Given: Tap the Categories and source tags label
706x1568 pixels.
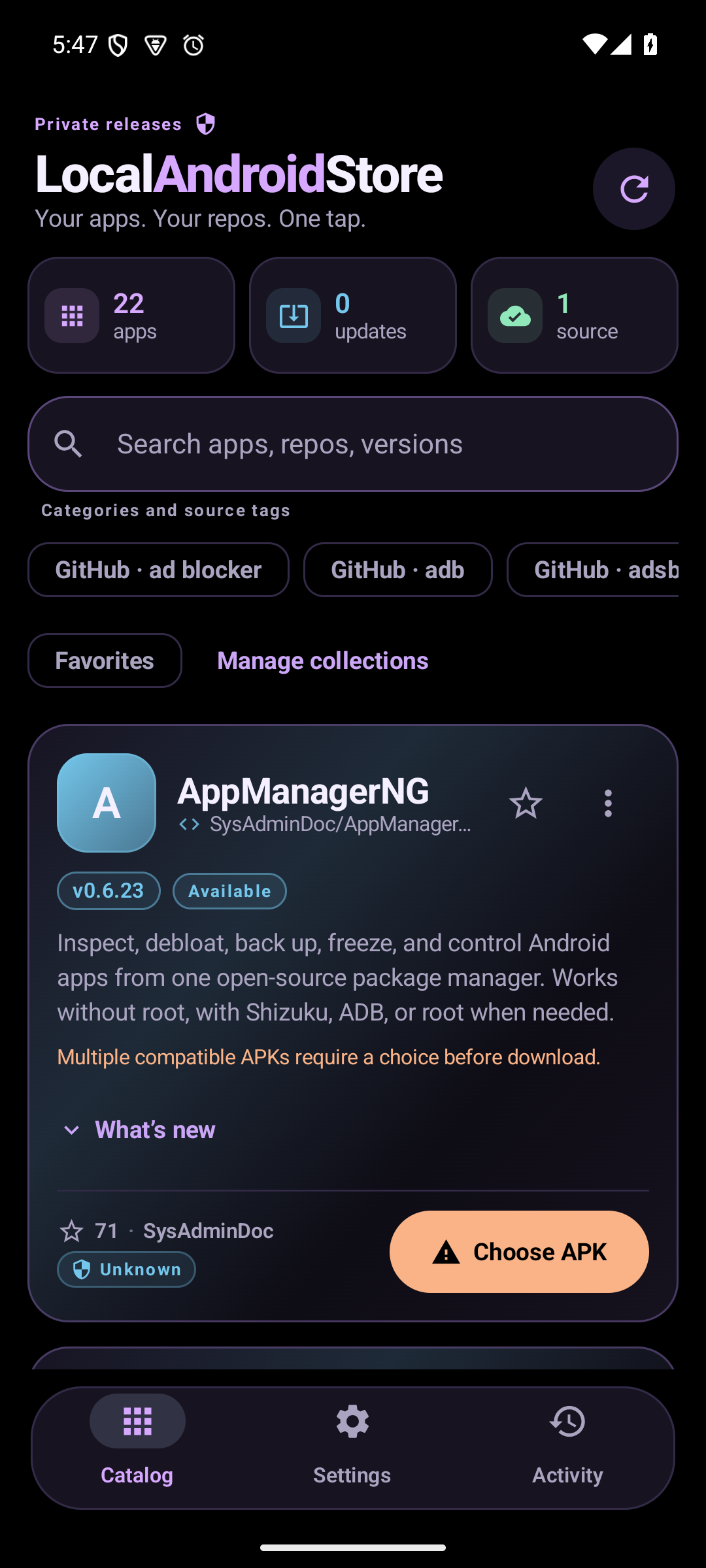Looking at the screenshot, I should (165, 511).
